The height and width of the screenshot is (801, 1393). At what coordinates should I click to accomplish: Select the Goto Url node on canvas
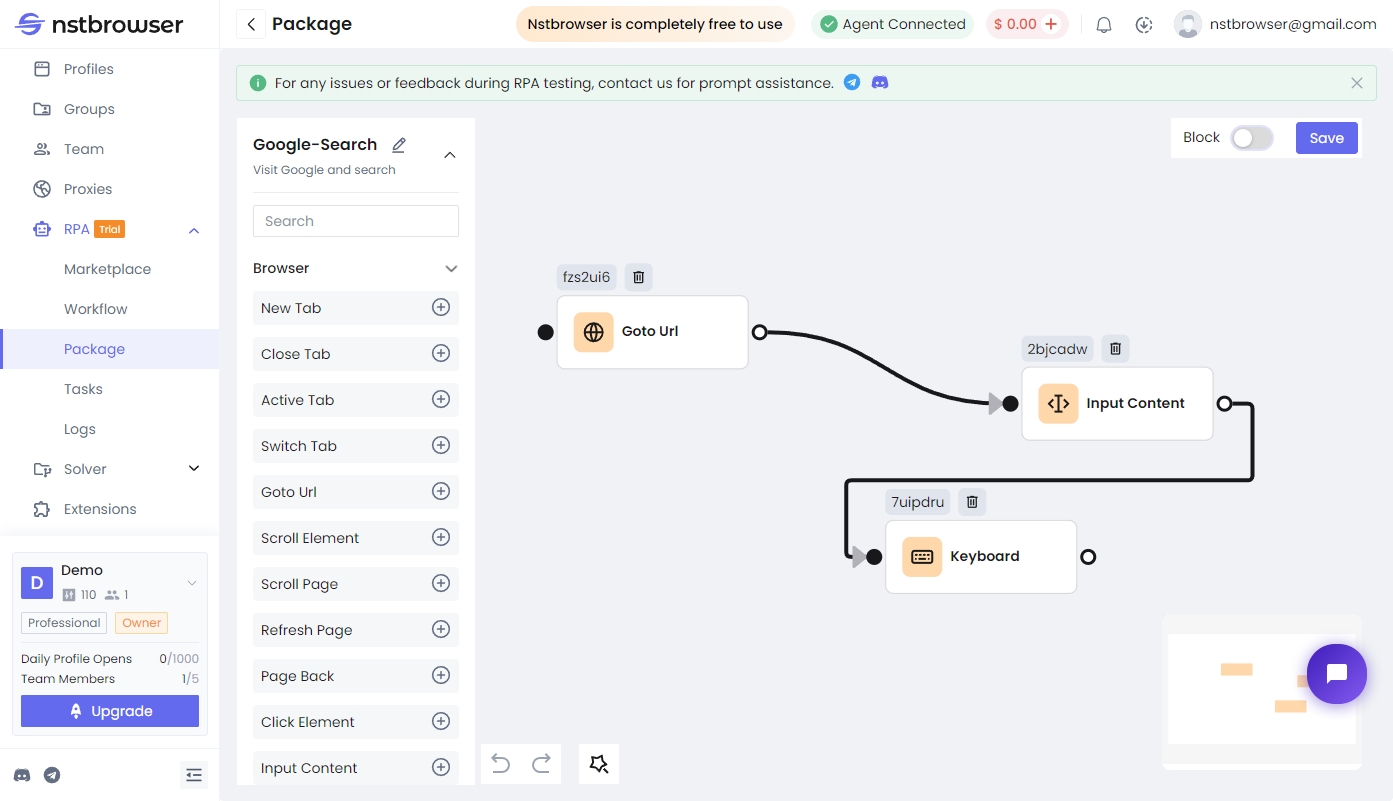pos(652,332)
